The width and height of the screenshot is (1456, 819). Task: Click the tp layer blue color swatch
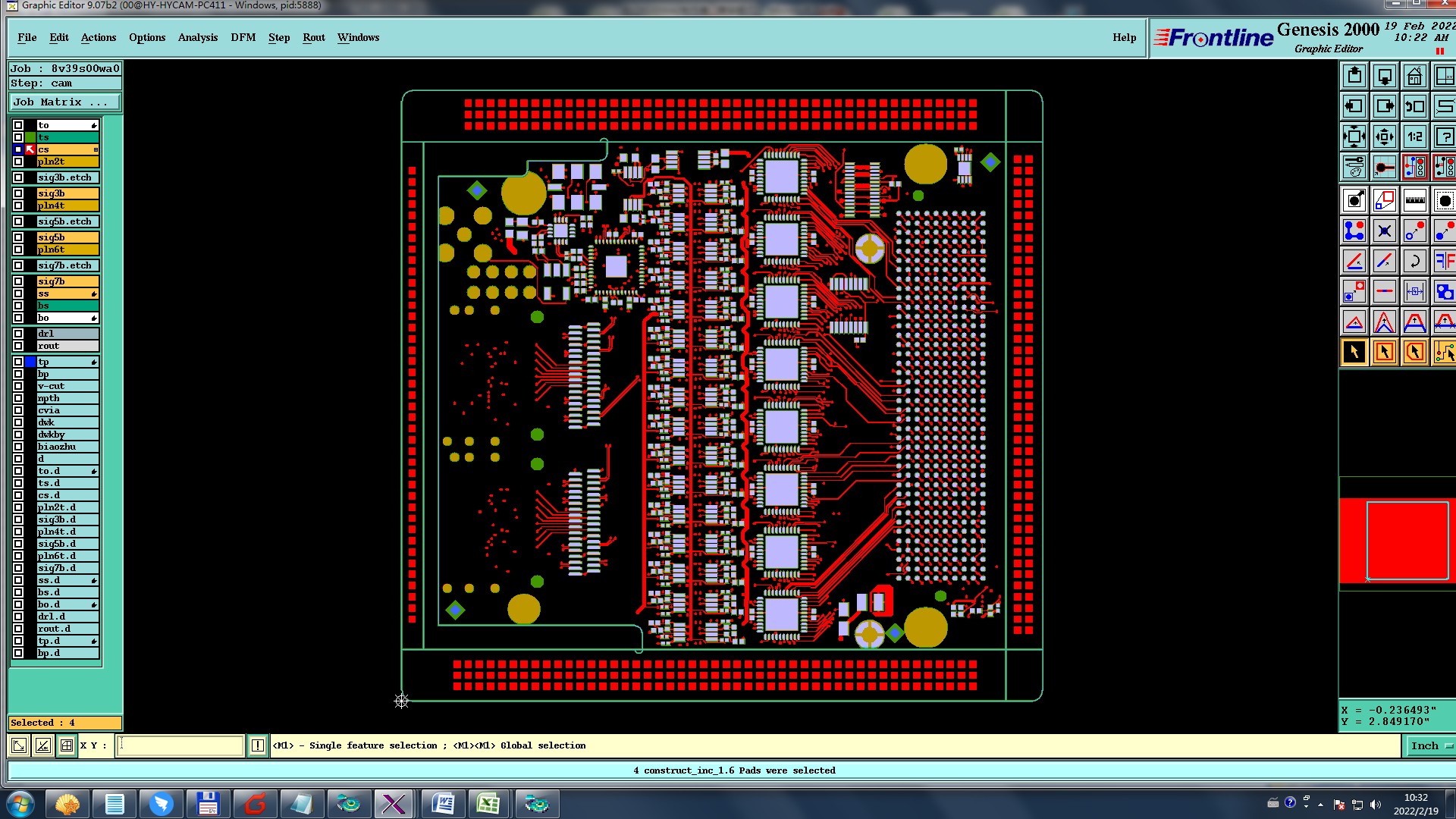30,362
